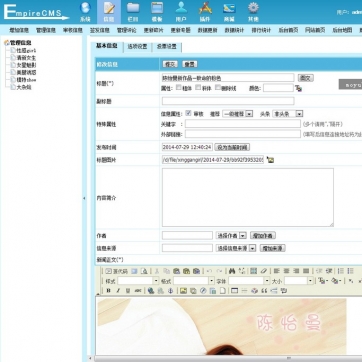The width and height of the screenshot is (362, 362).
Task: Click the find (binoculars) icon
Action: coord(232,271)
